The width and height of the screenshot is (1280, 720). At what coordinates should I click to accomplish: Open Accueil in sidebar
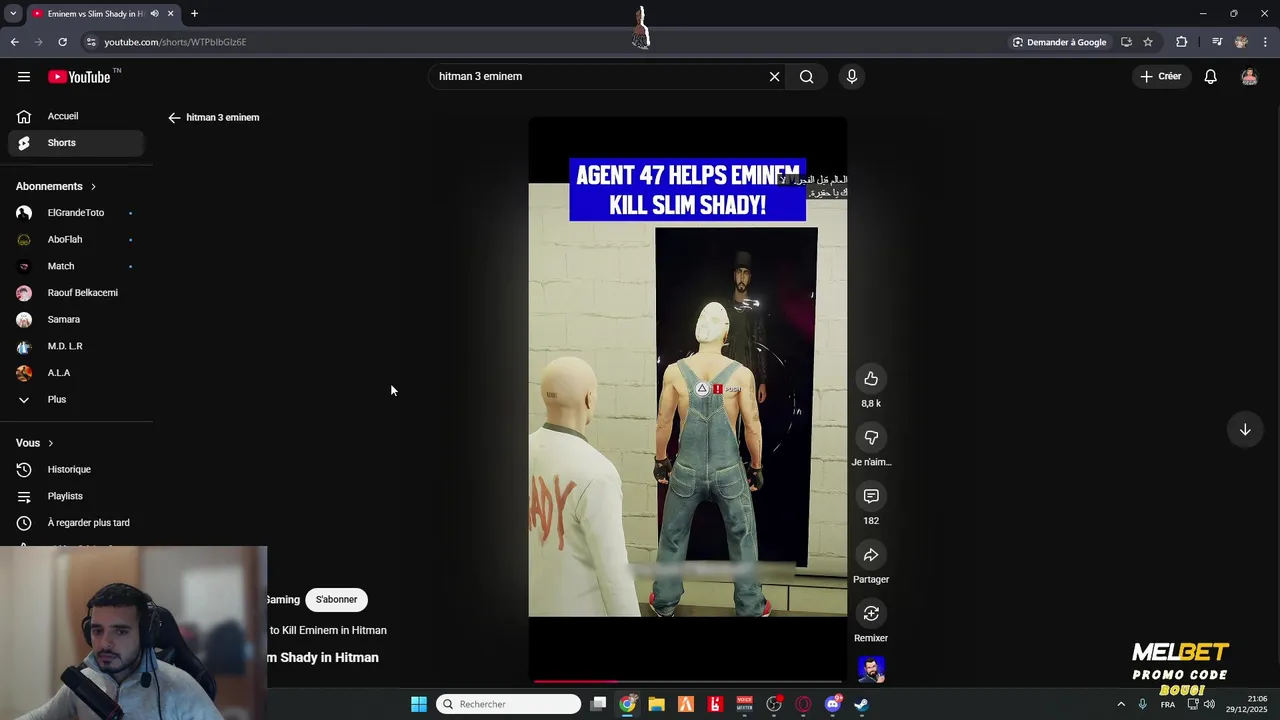tap(76, 116)
